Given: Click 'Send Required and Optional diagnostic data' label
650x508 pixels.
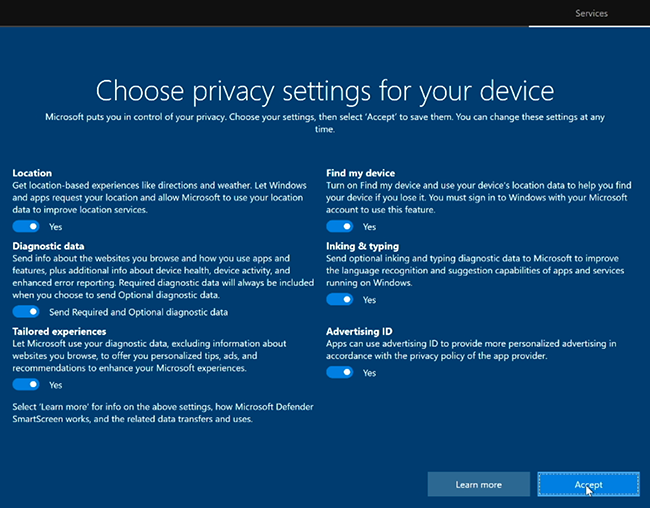Looking at the screenshot, I should point(138,312).
